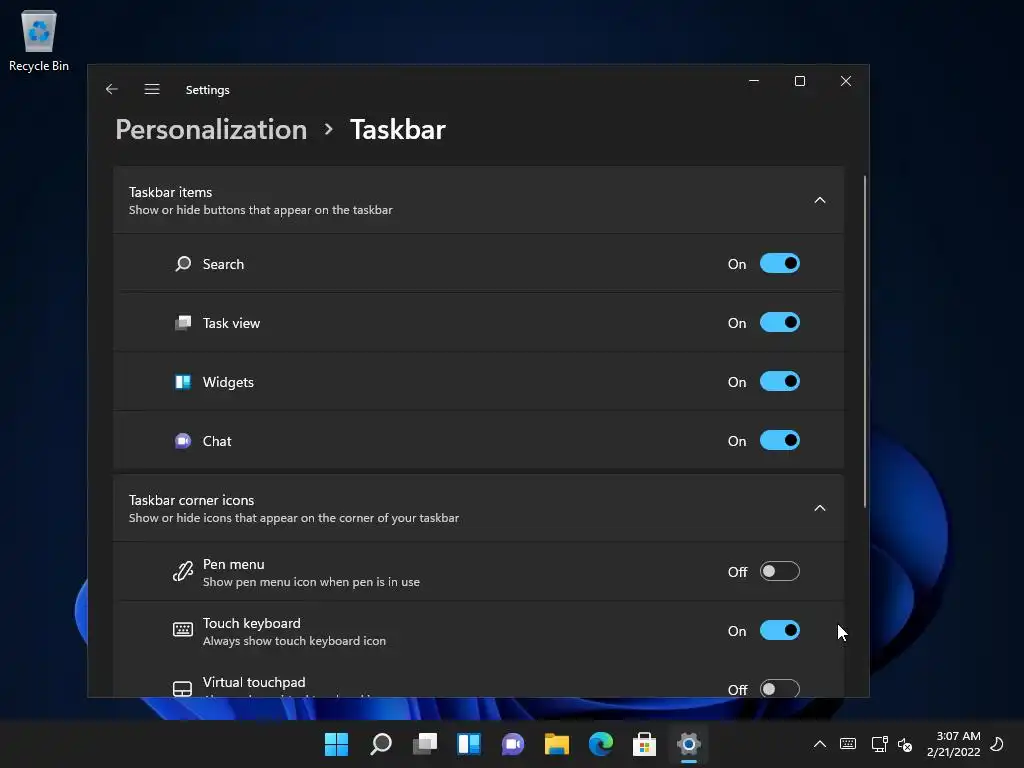Click the 'Taskbar corner icons' section title
Viewport: 1024px width, 768px height.
[191, 500]
